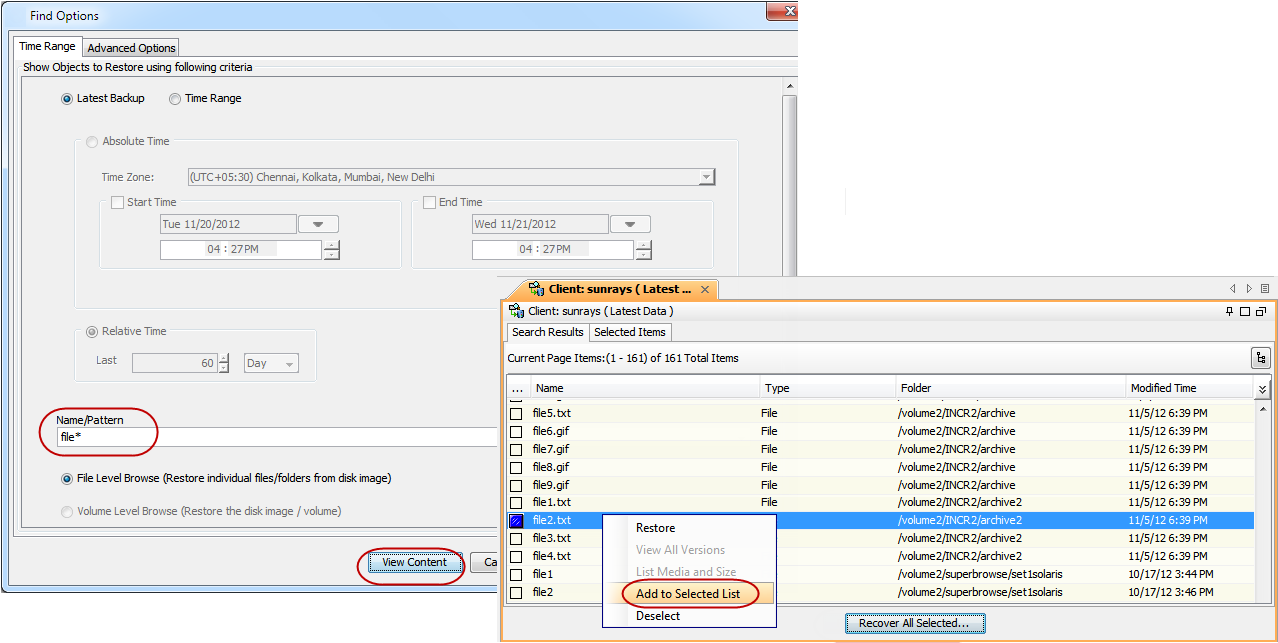Expand the column chooser double-chevron
1278x643 pixels.
(1262, 389)
